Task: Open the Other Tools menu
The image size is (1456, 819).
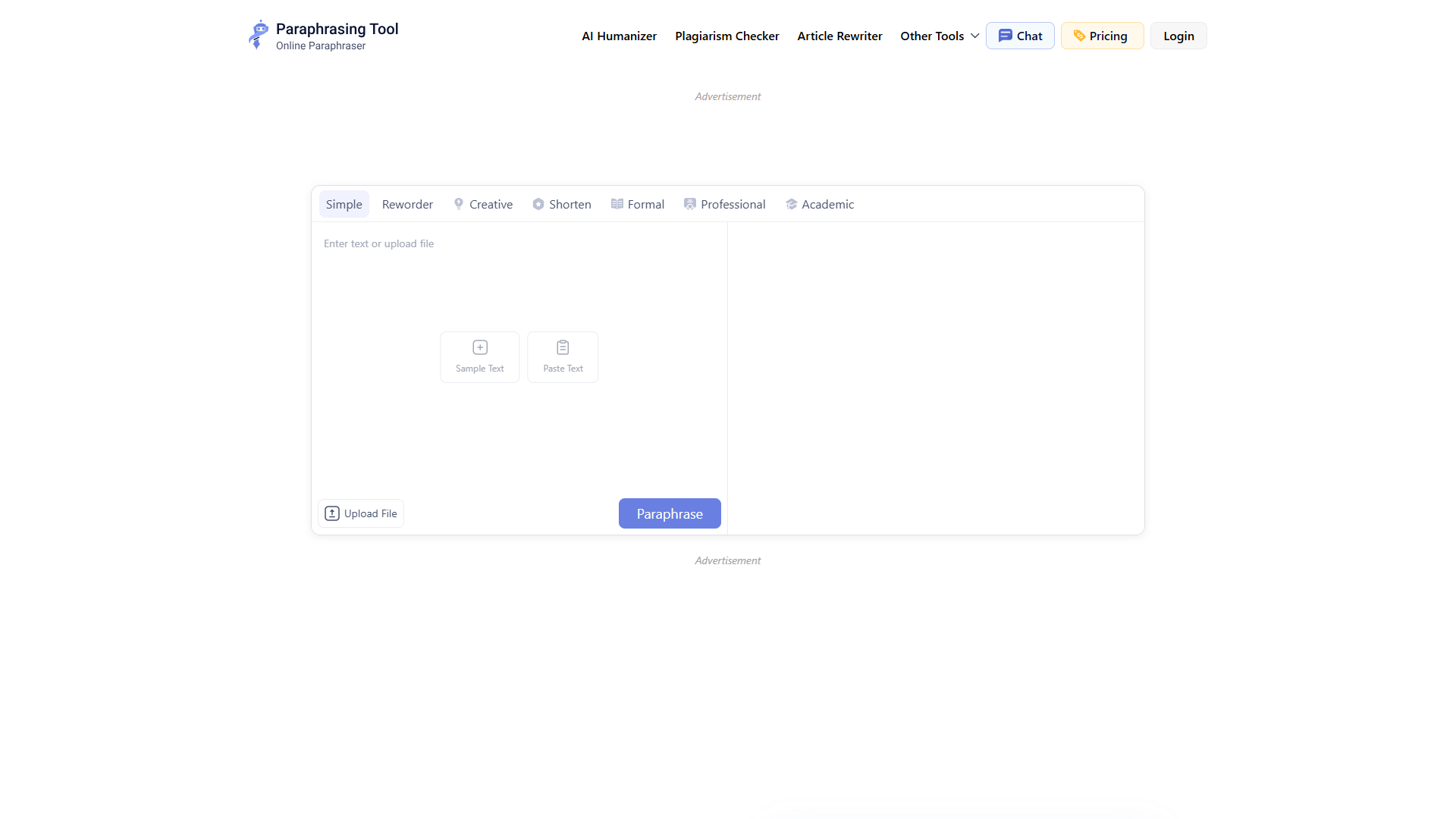Action: pos(940,36)
